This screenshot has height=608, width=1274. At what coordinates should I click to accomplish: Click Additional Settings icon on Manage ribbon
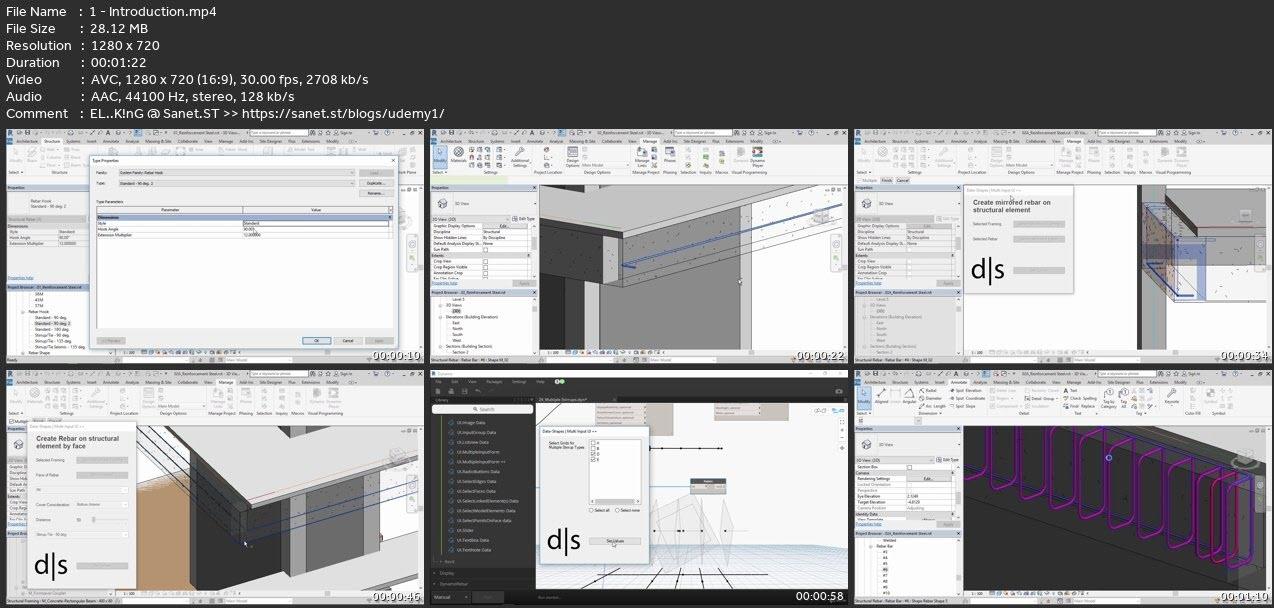click(x=520, y=156)
